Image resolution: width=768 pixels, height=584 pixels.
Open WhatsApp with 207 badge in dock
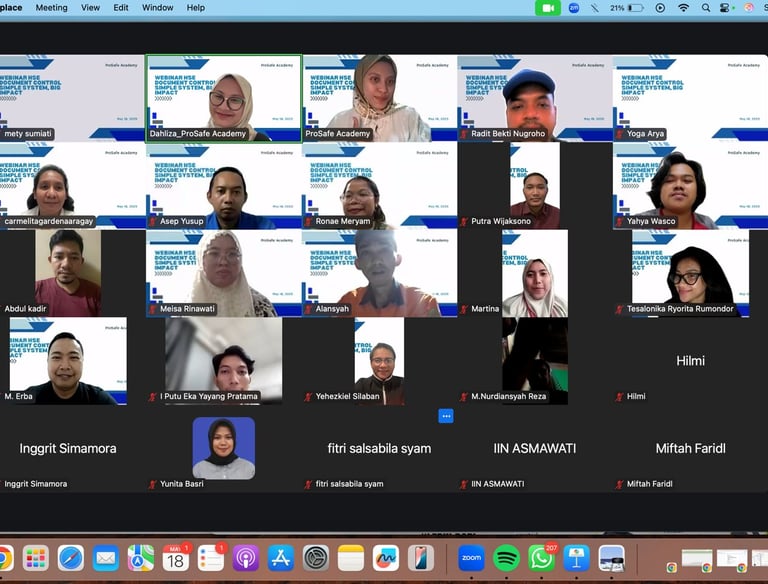541,558
